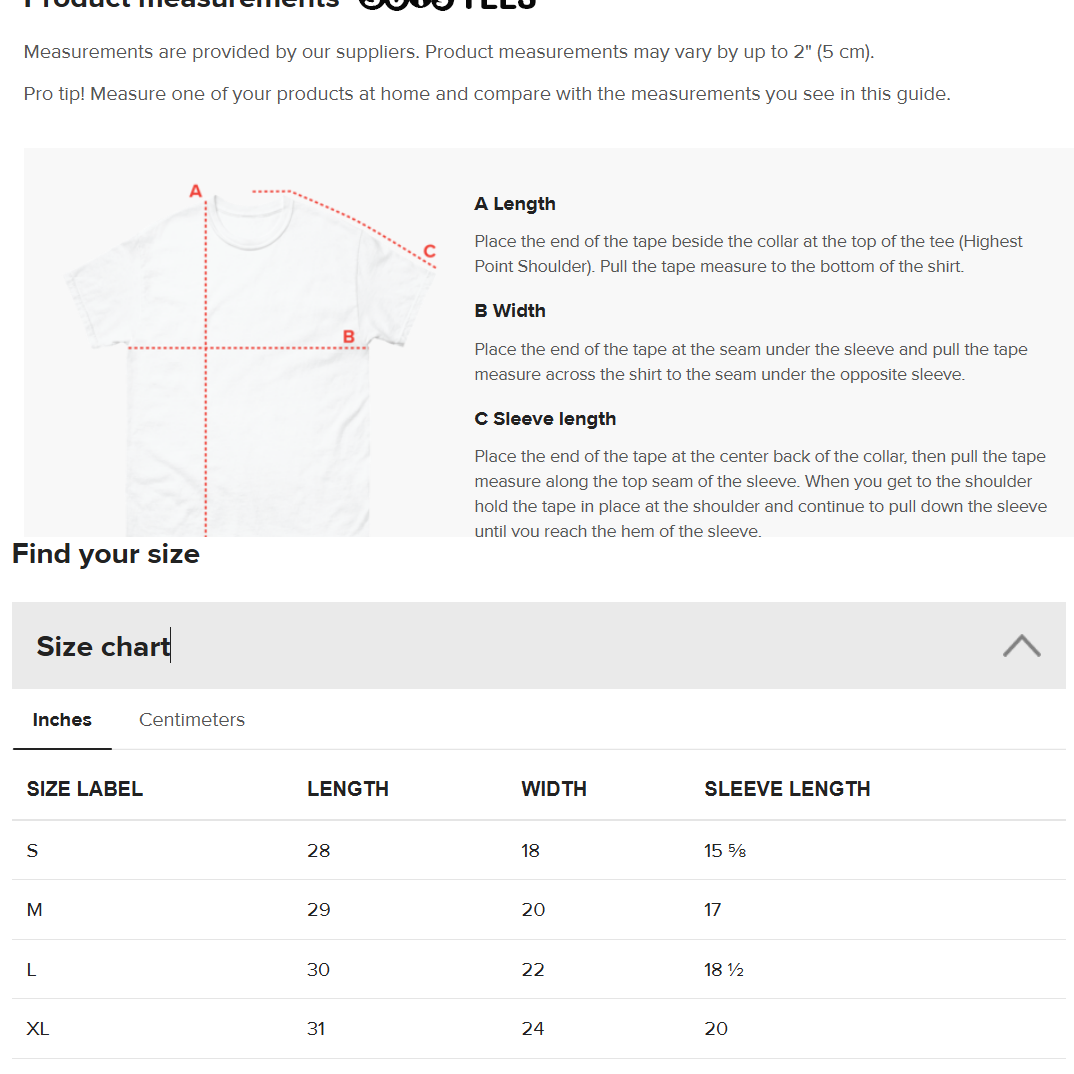Click the B Width heading
The height and width of the screenshot is (1074, 1074).
510,311
